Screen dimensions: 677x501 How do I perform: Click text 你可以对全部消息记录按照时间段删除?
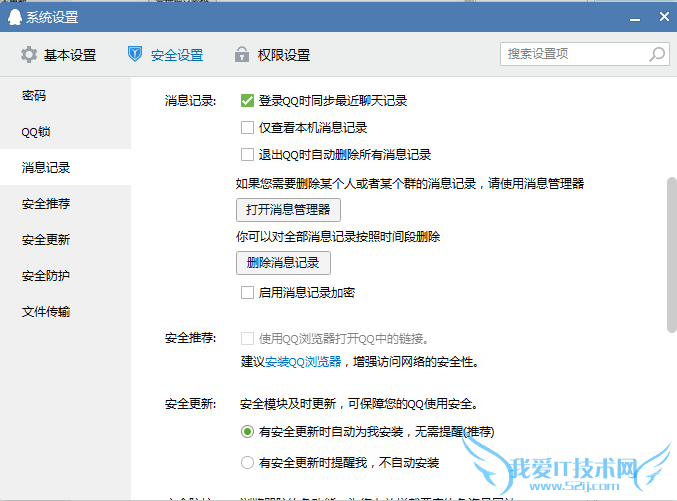(338, 237)
